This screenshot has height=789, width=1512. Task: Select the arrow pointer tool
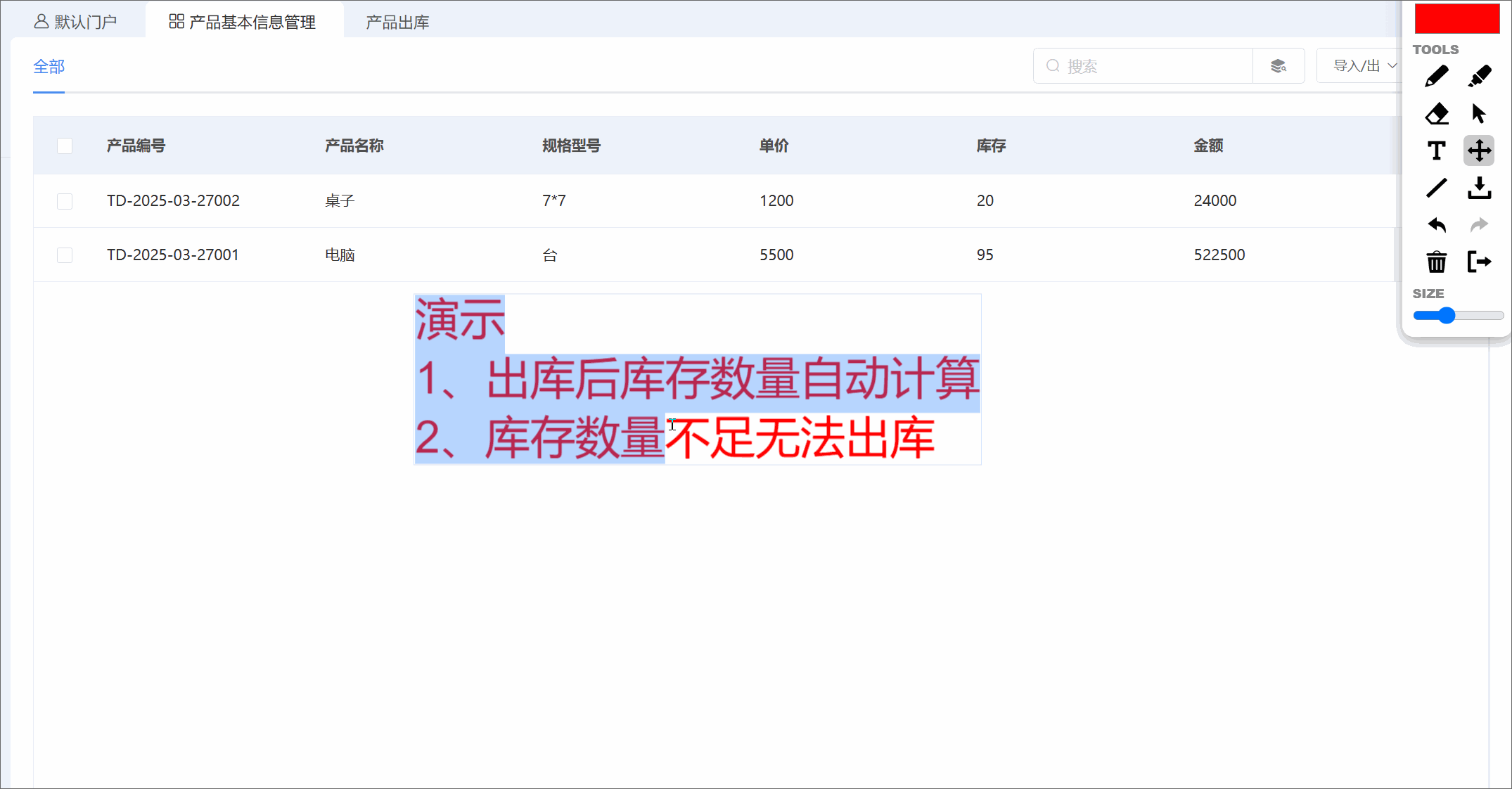(1478, 114)
